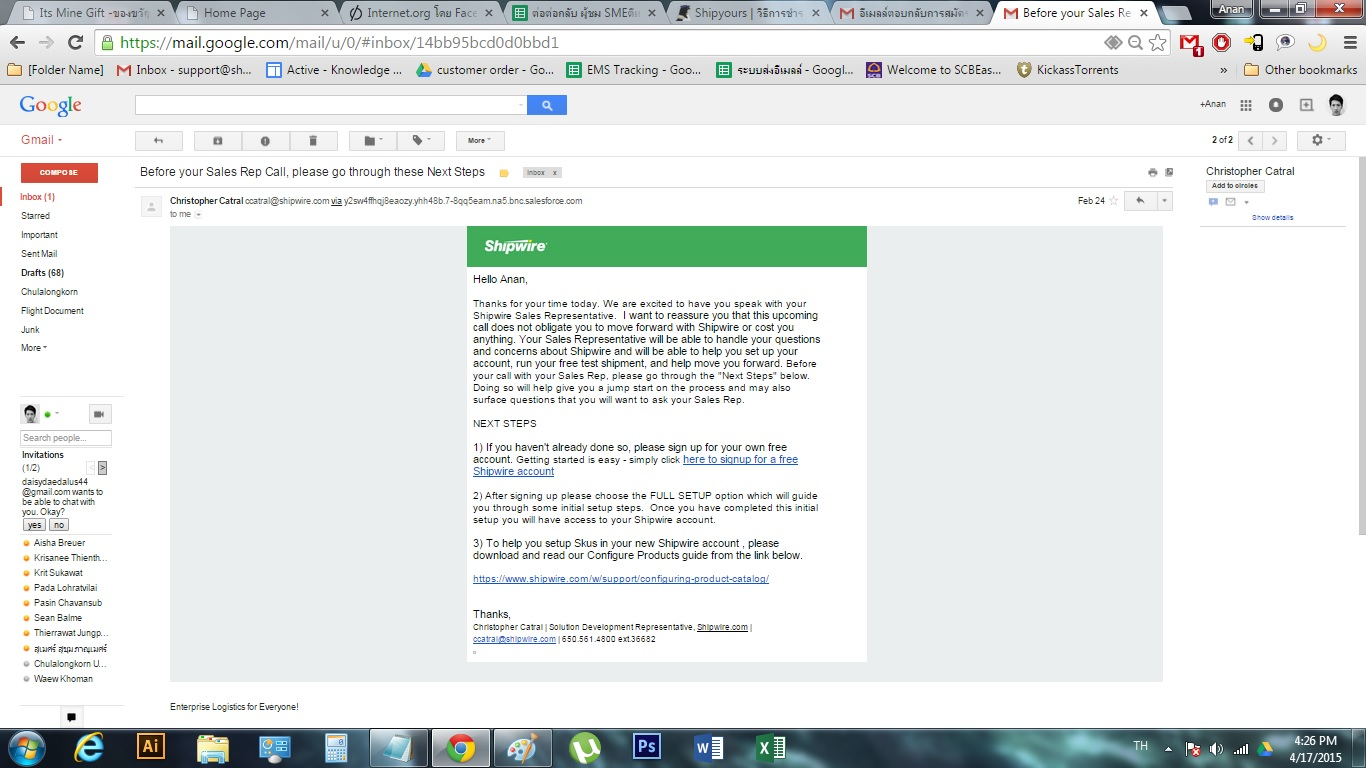Open chat with Aisha Breuer
The width and height of the screenshot is (1366, 768).
click(59, 543)
